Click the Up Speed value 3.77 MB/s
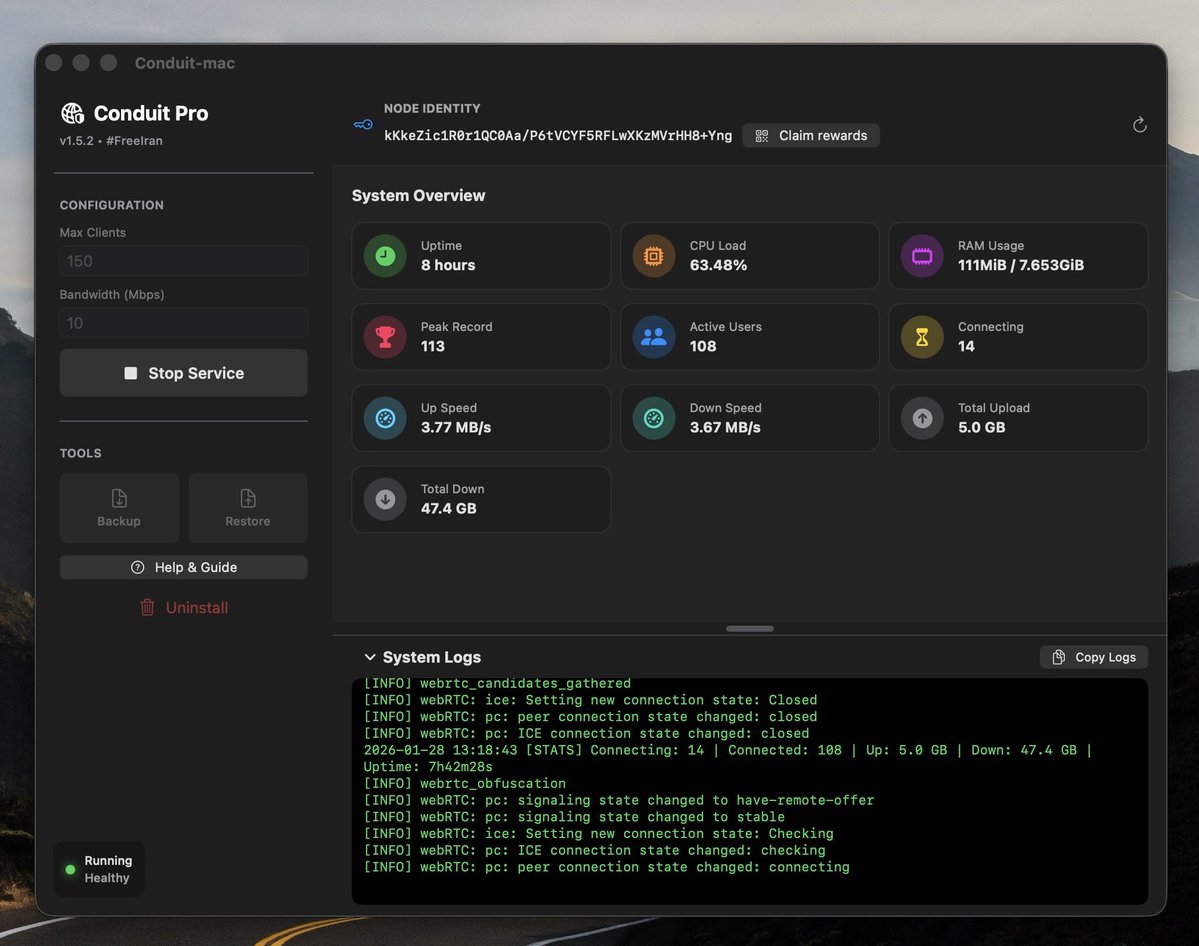 pyautogui.click(x=456, y=427)
